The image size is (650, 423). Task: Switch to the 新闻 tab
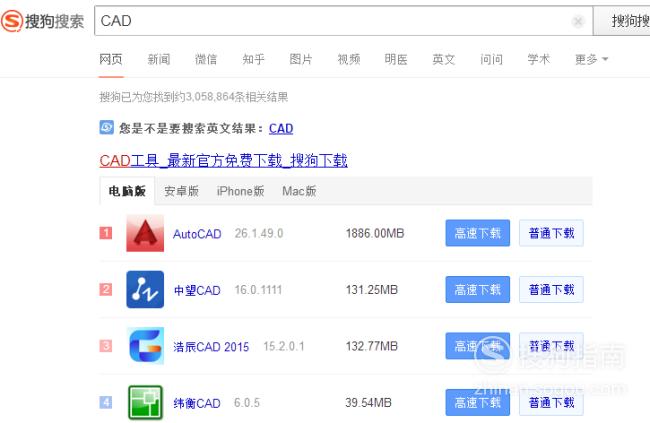[159, 59]
